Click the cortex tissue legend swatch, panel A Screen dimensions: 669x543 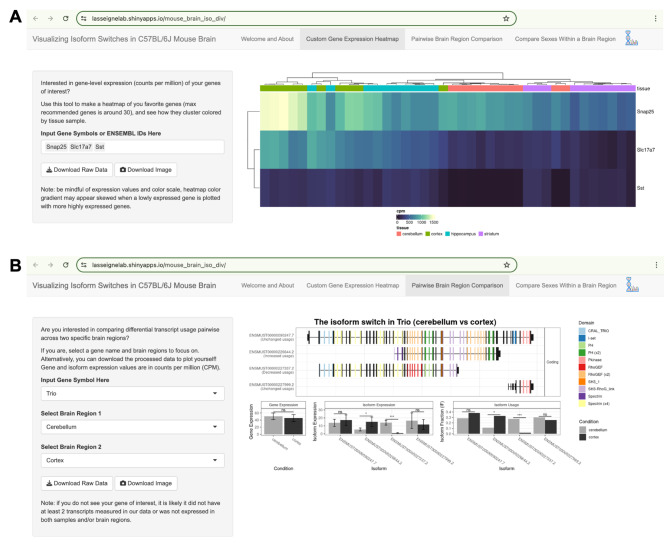(x=428, y=234)
